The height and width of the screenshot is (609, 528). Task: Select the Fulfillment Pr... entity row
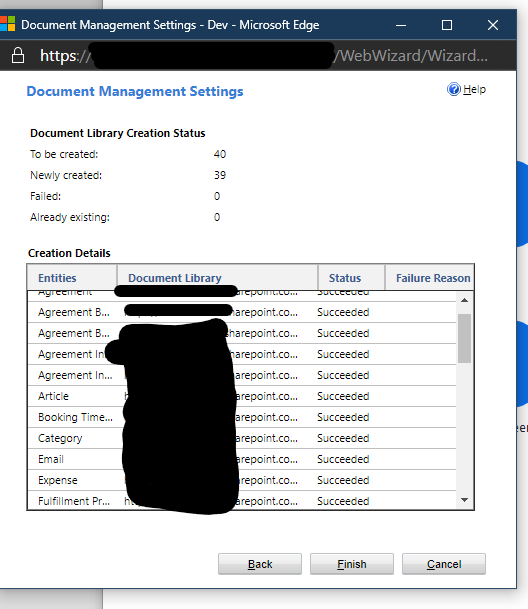pos(242,500)
